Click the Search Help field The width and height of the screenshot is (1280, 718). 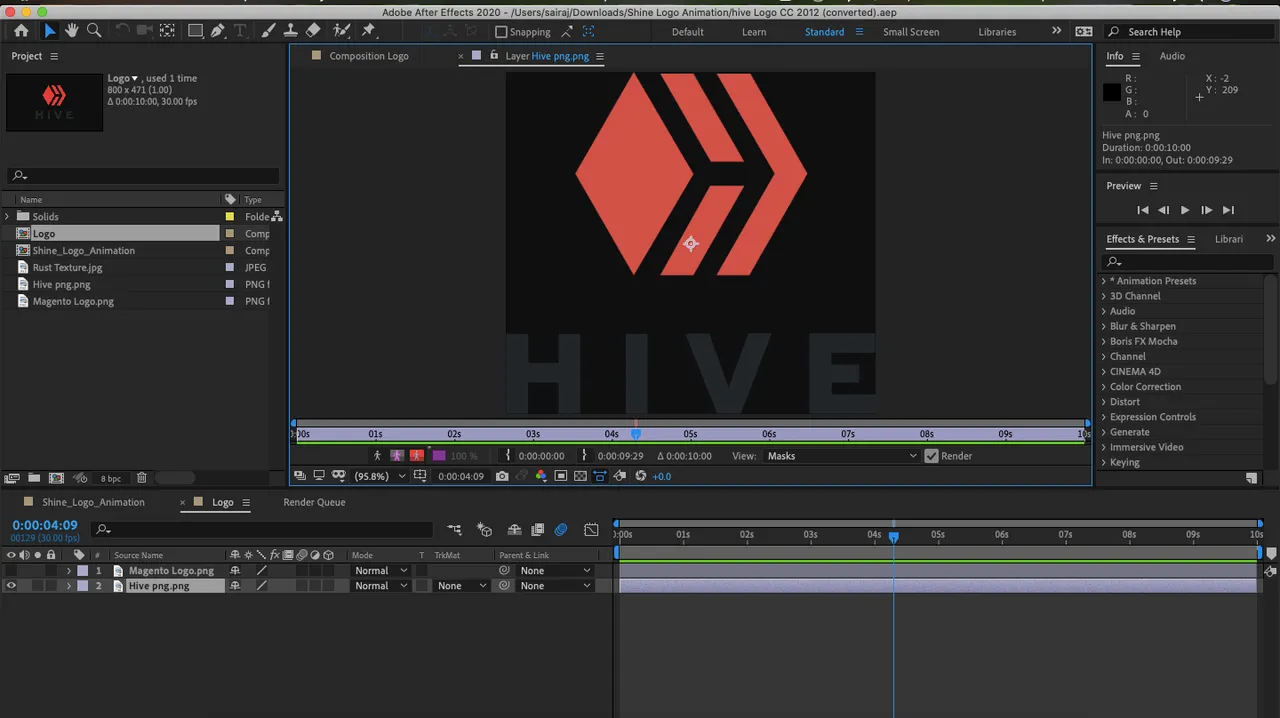point(1190,32)
